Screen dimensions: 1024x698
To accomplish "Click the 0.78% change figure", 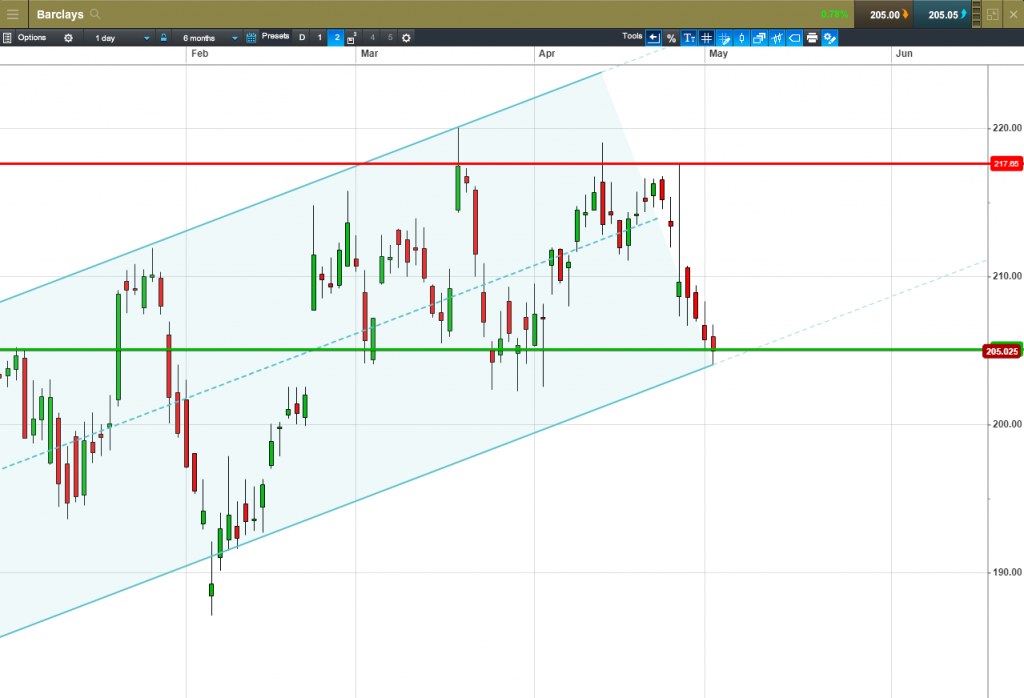I will coord(834,14).
